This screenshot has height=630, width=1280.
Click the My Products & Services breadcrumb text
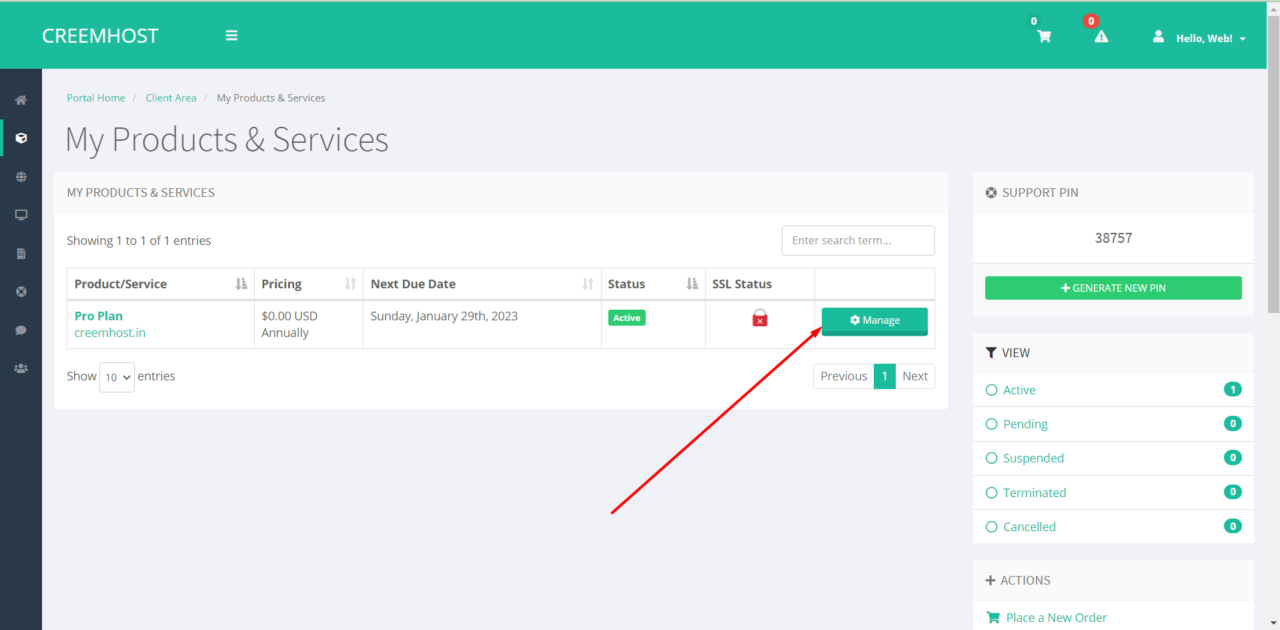271,98
